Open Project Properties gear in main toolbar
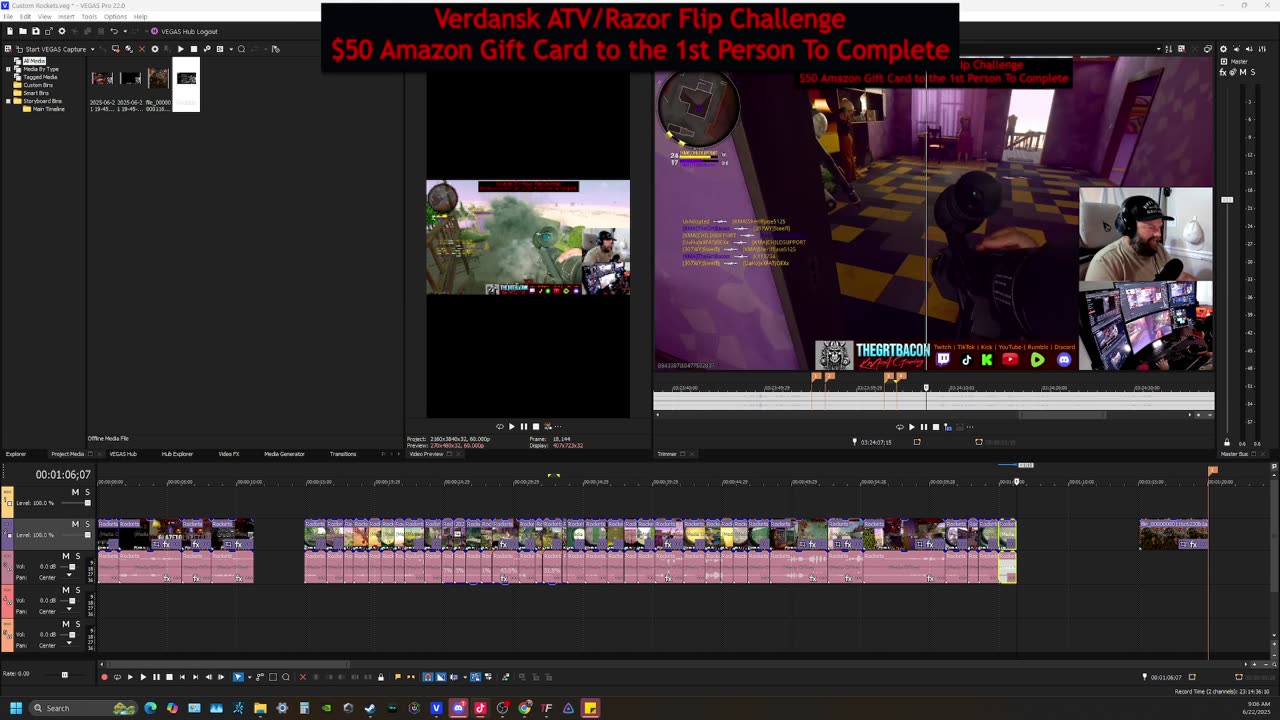Viewport: 1280px width, 720px height. click(62, 31)
